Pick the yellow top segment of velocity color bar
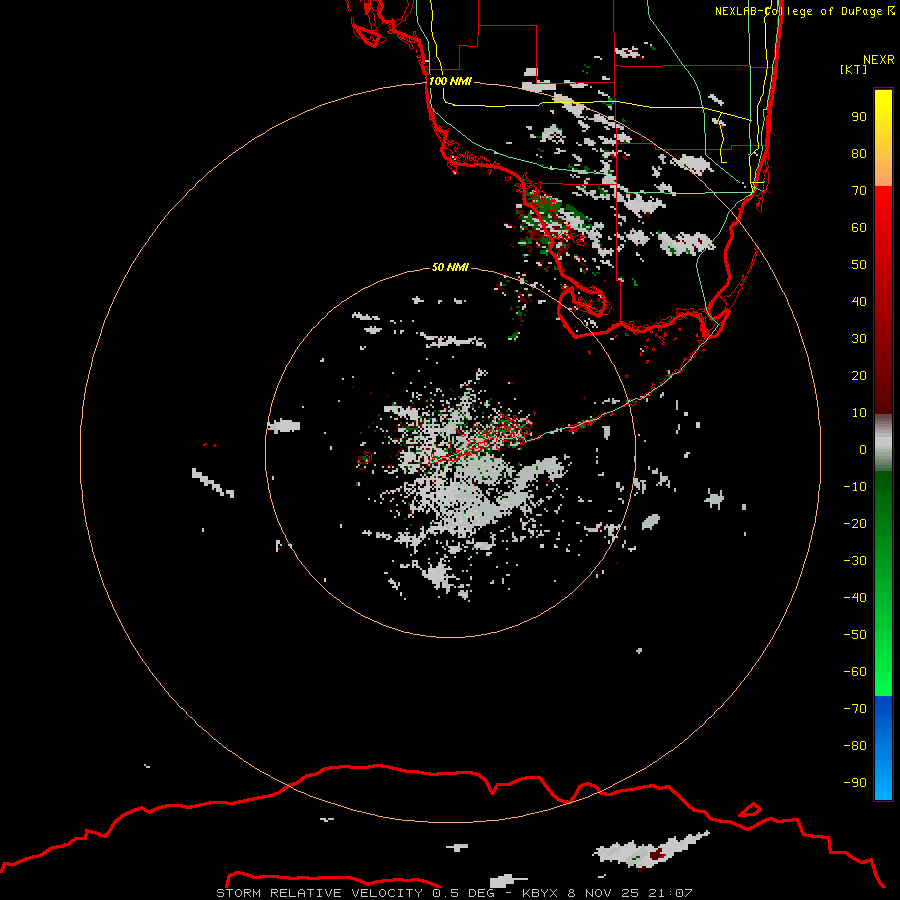 point(883,138)
